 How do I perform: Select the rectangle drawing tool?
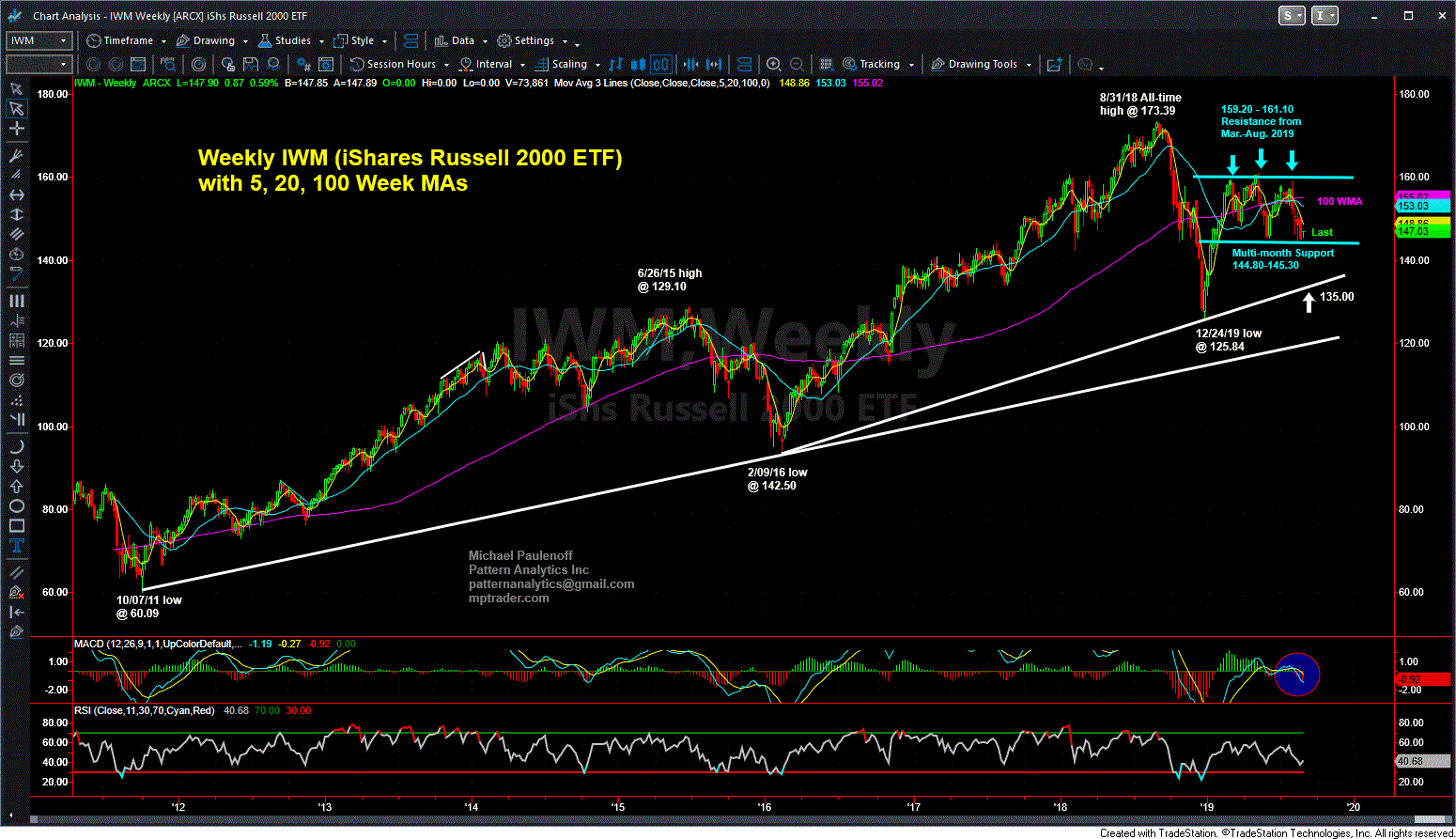click(x=16, y=526)
